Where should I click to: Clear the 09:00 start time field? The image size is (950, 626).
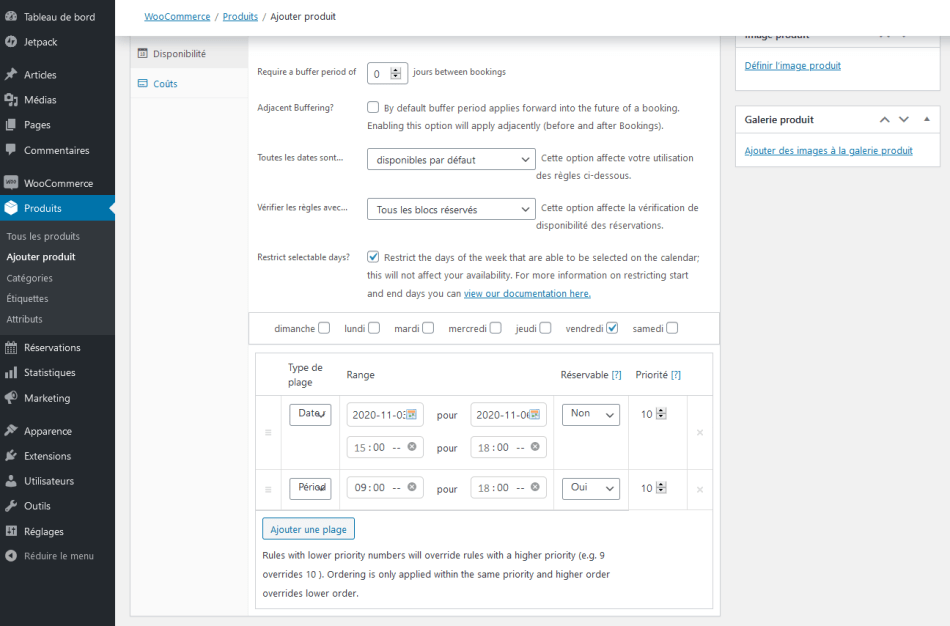pos(411,488)
